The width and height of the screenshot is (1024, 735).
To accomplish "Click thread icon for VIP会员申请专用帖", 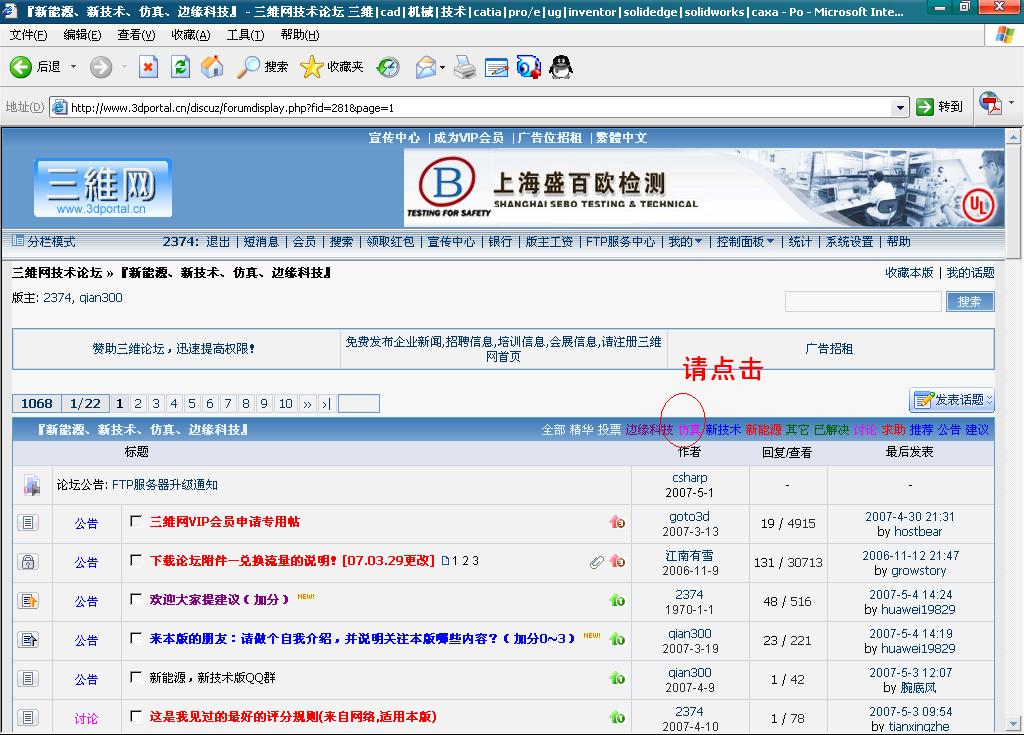I will click(28, 523).
